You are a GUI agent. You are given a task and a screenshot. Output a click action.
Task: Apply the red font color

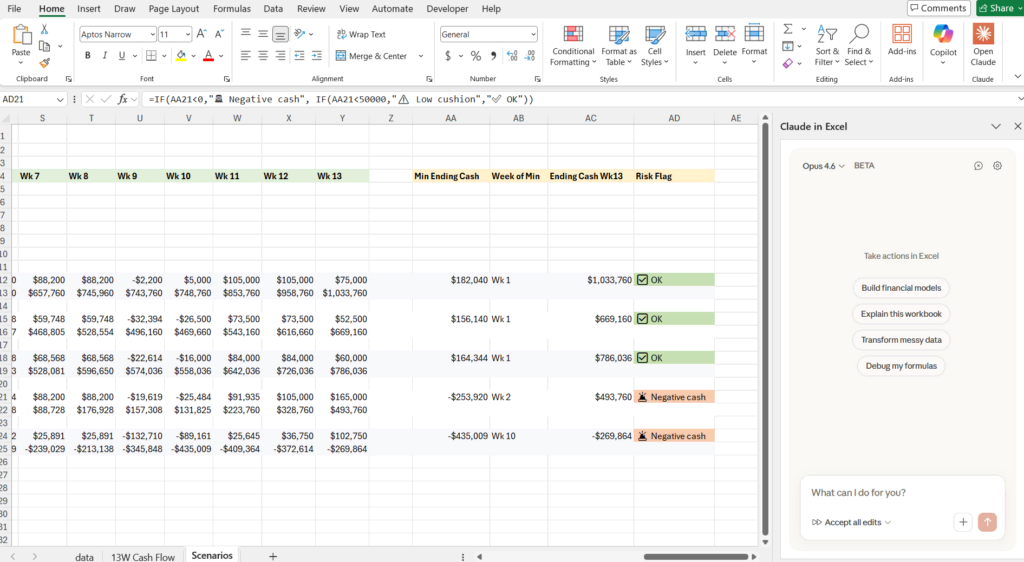click(x=208, y=56)
